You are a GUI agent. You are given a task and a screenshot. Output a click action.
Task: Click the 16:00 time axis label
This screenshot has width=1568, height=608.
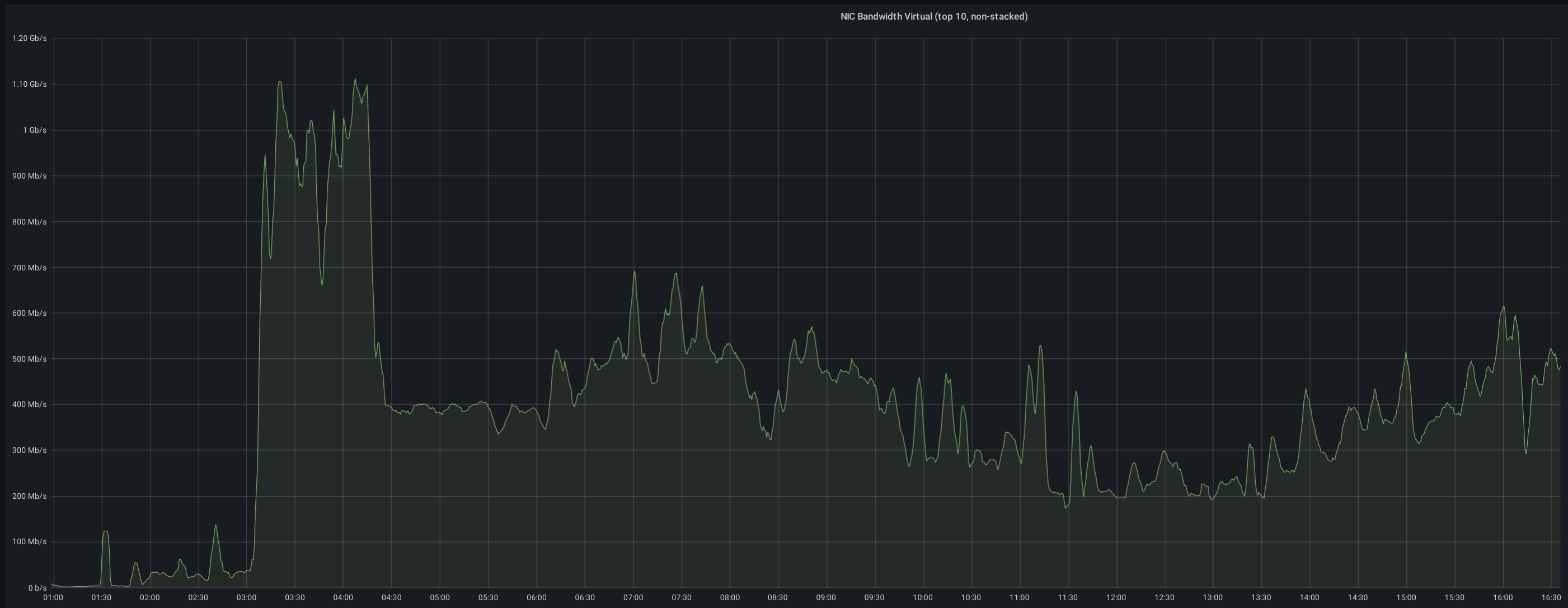tap(1503, 598)
